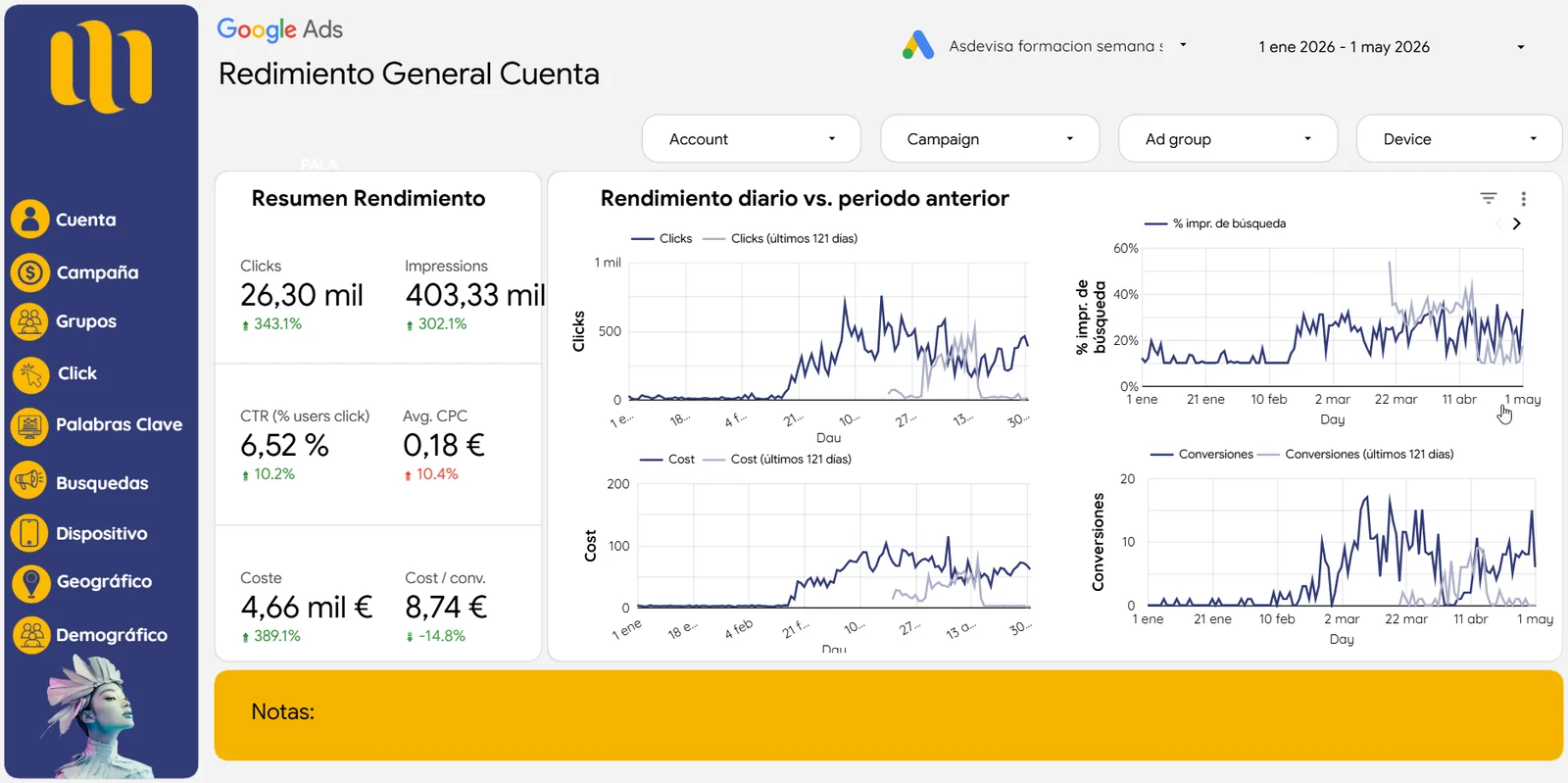Viewport: 1568px width, 783px height.
Task: Toggle the Clicks legend series
Action: (x=661, y=238)
